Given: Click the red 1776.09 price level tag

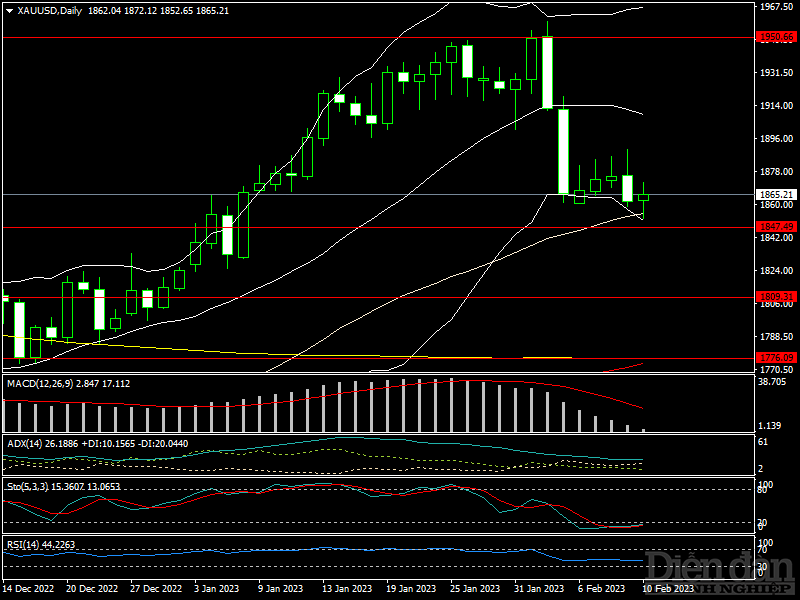Looking at the screenshot, I should [776, 357].
